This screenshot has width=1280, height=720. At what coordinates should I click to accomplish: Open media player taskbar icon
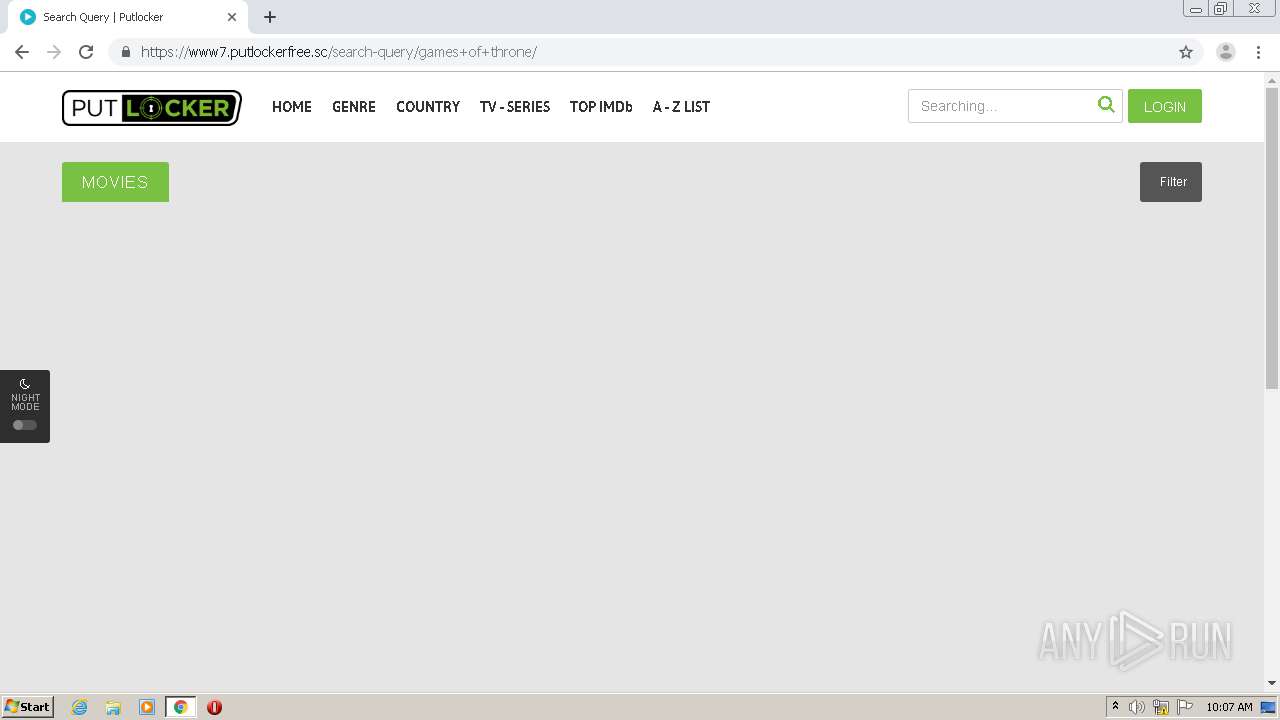click(x=147, y=707)
